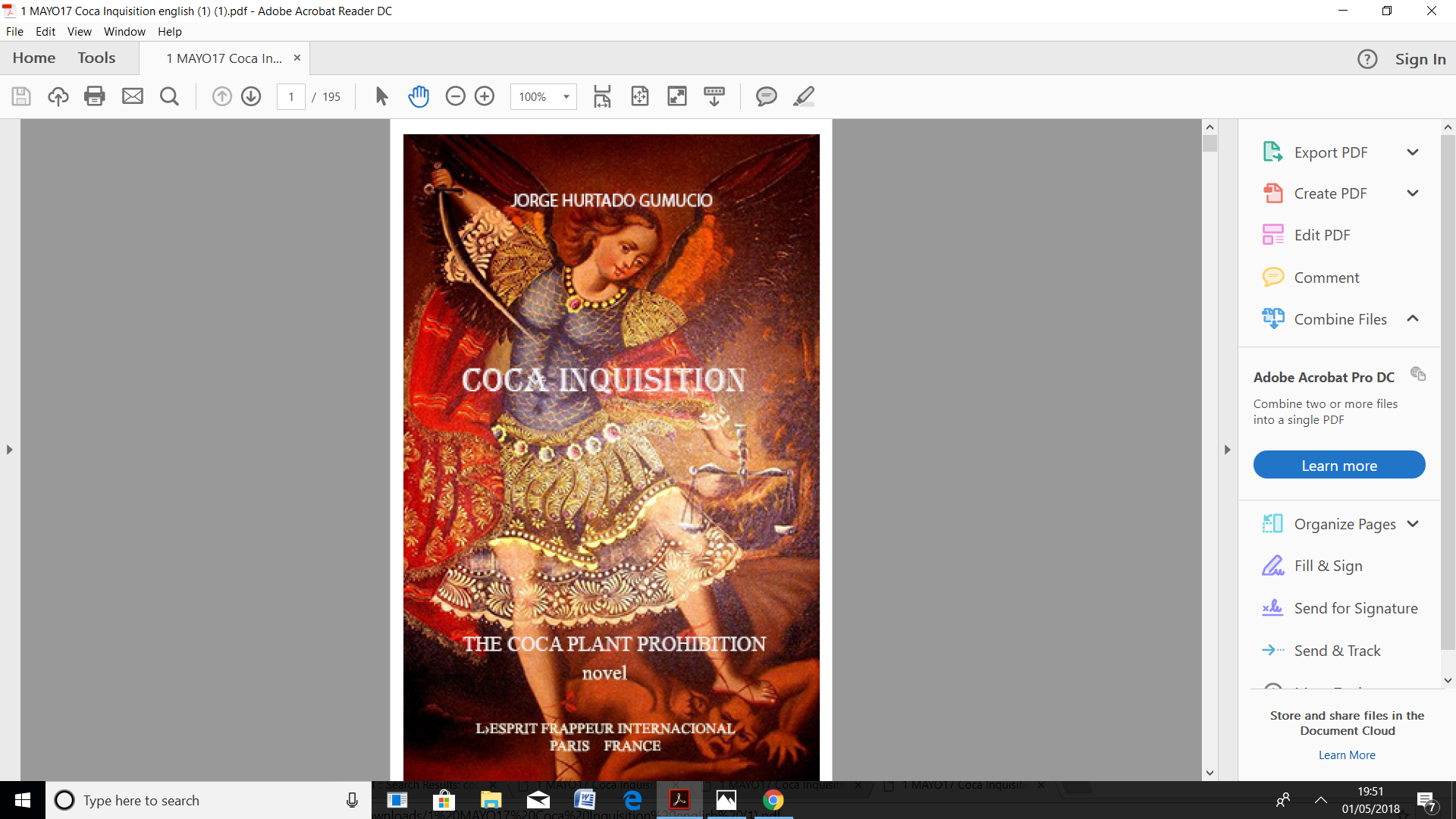
Task: Switch to the Home tab
Action: [x=34, y=58]
